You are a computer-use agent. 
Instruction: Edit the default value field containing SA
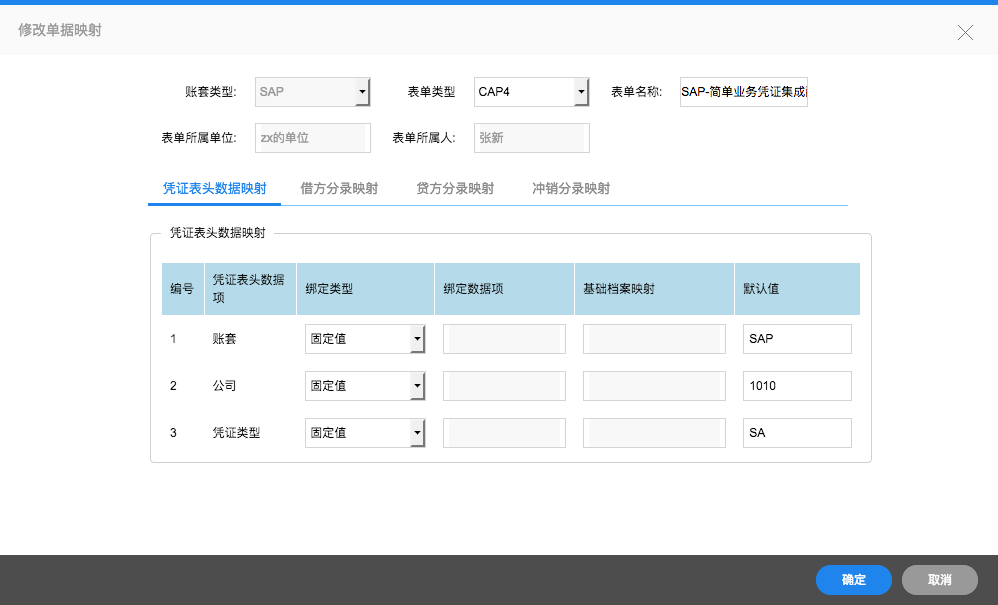point(797,433)
